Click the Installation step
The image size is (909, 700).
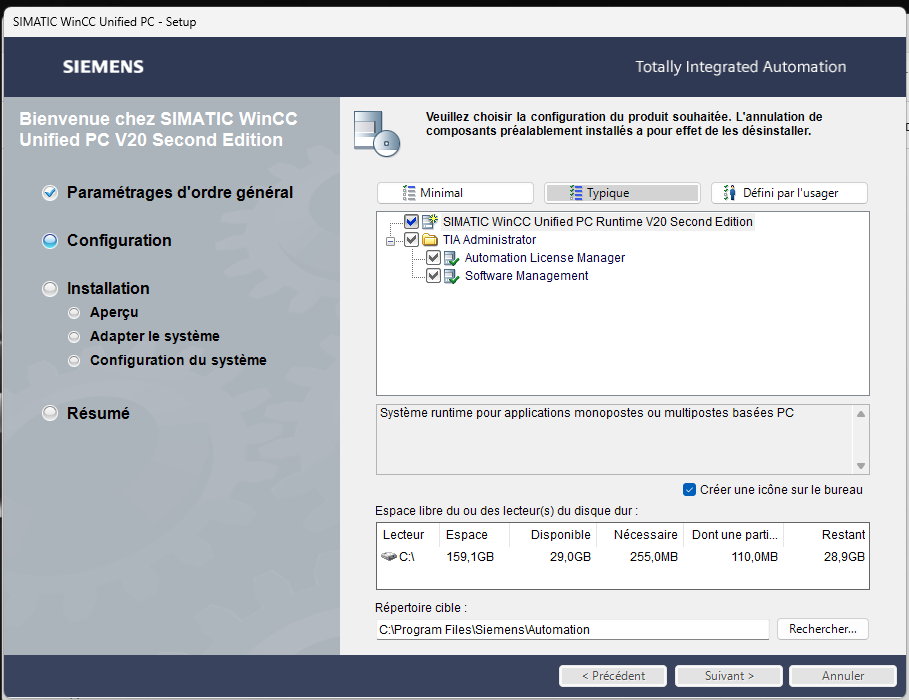click(108, 288)
